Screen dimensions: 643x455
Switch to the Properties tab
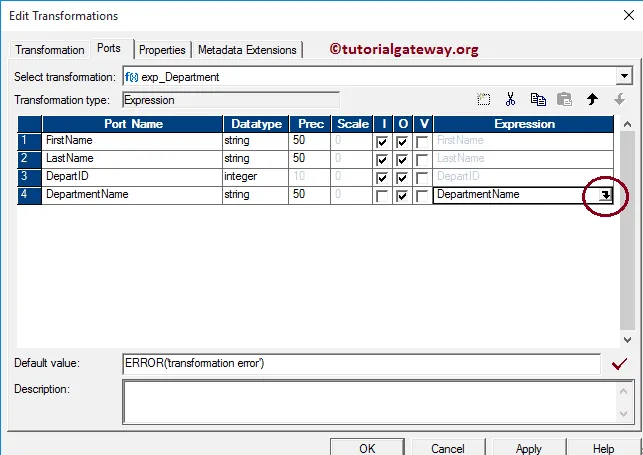(x=162, y=49)
